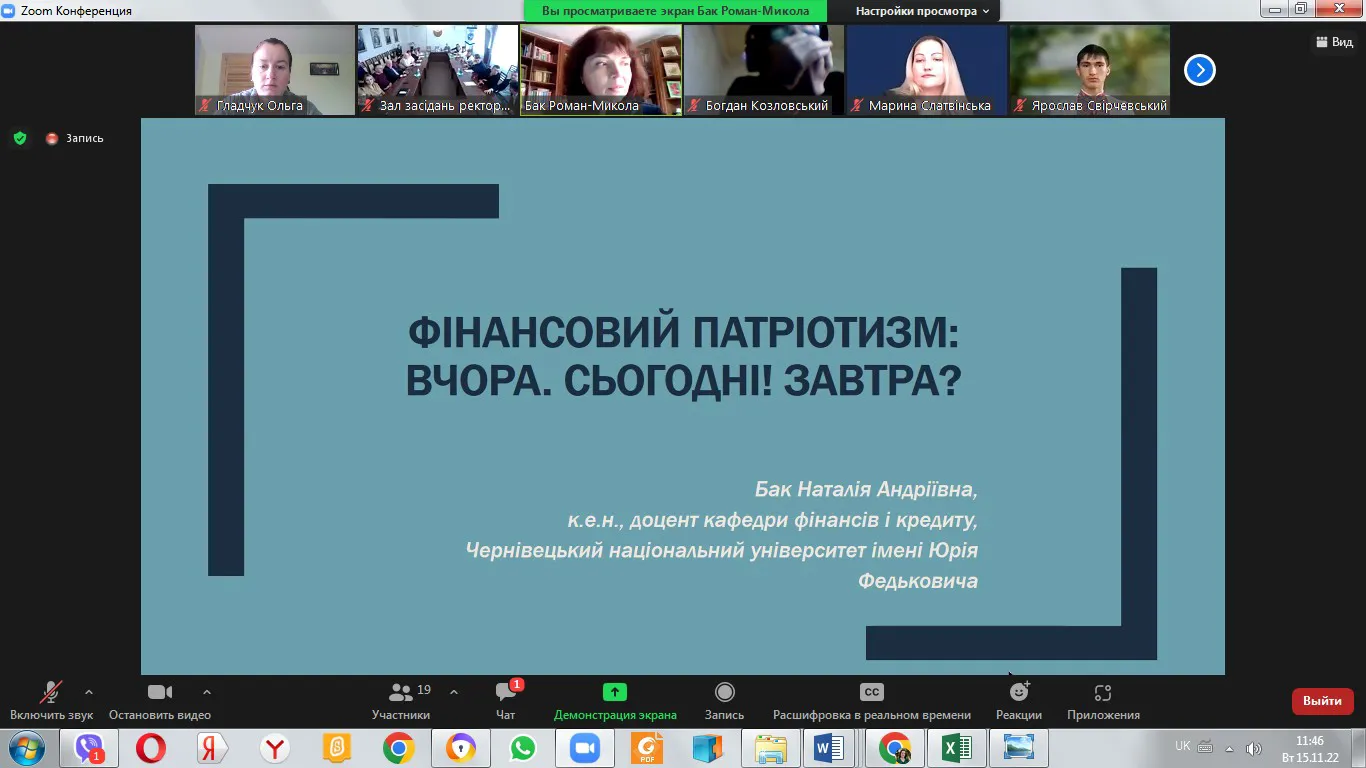Expand audio options arrow next to microphone

(x=89, y=692)
